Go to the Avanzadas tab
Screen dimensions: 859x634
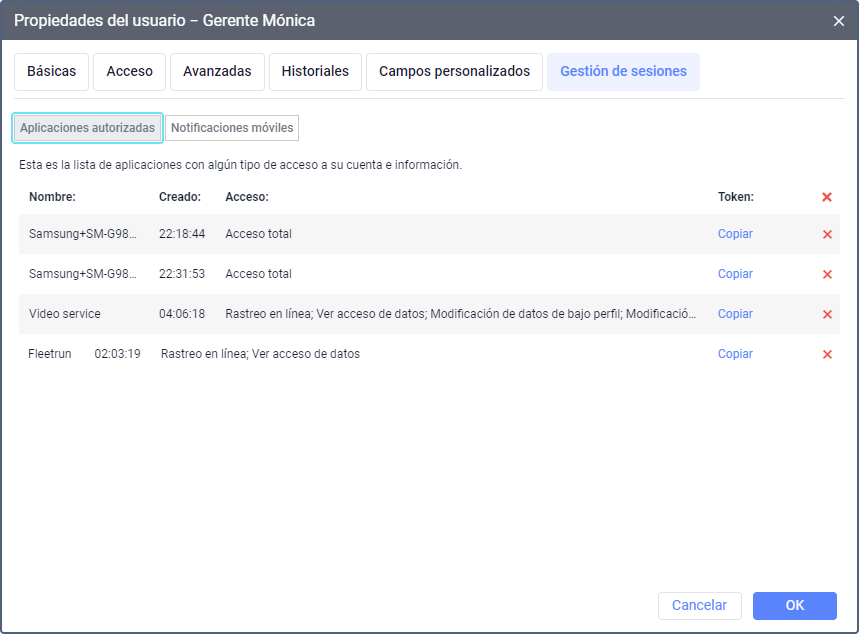(217, 72)
